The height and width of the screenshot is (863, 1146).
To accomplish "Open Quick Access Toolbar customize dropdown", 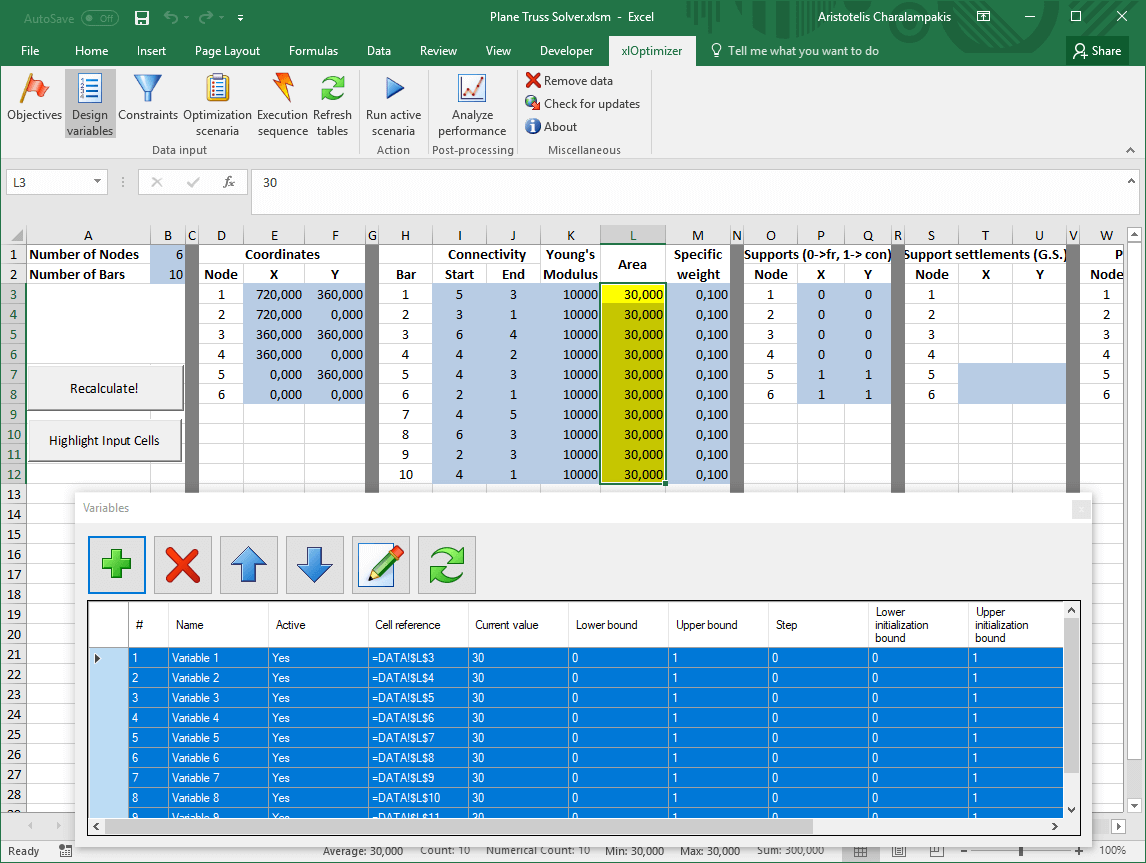I will click(x=241, y=18).
